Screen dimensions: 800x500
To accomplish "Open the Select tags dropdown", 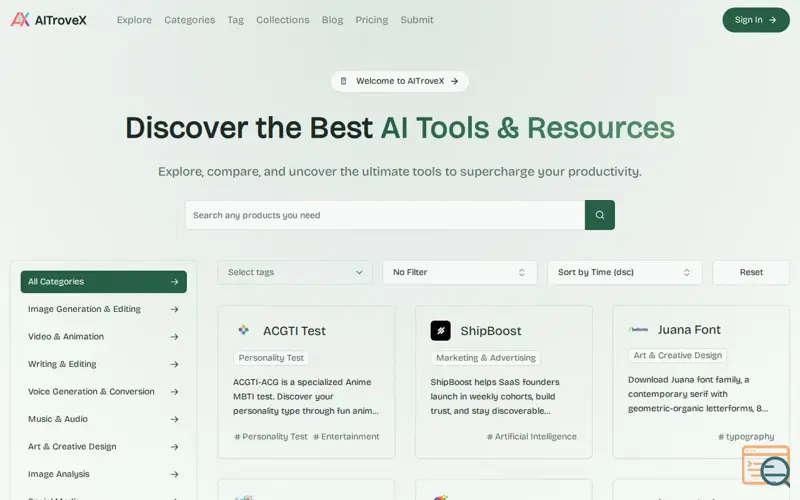I will click(x=295, y=272).
